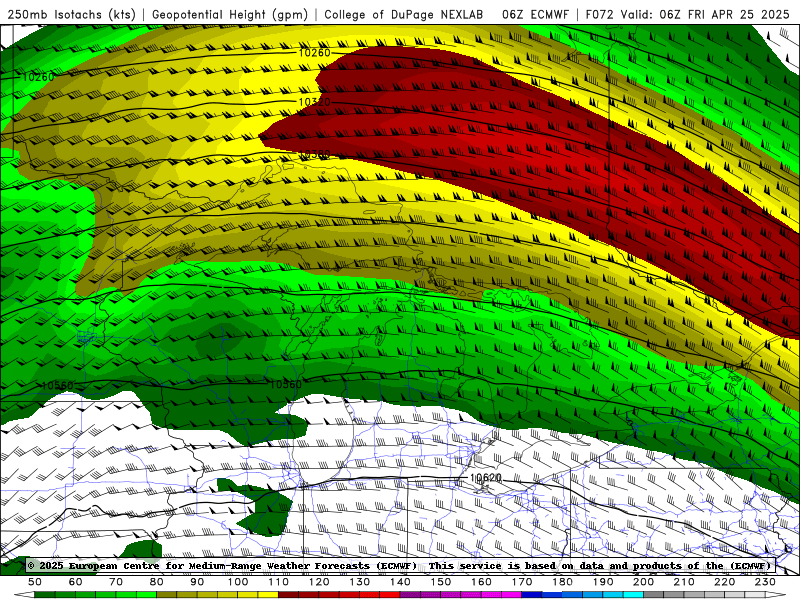Click the '220' value on the color scale

point(724,582)
